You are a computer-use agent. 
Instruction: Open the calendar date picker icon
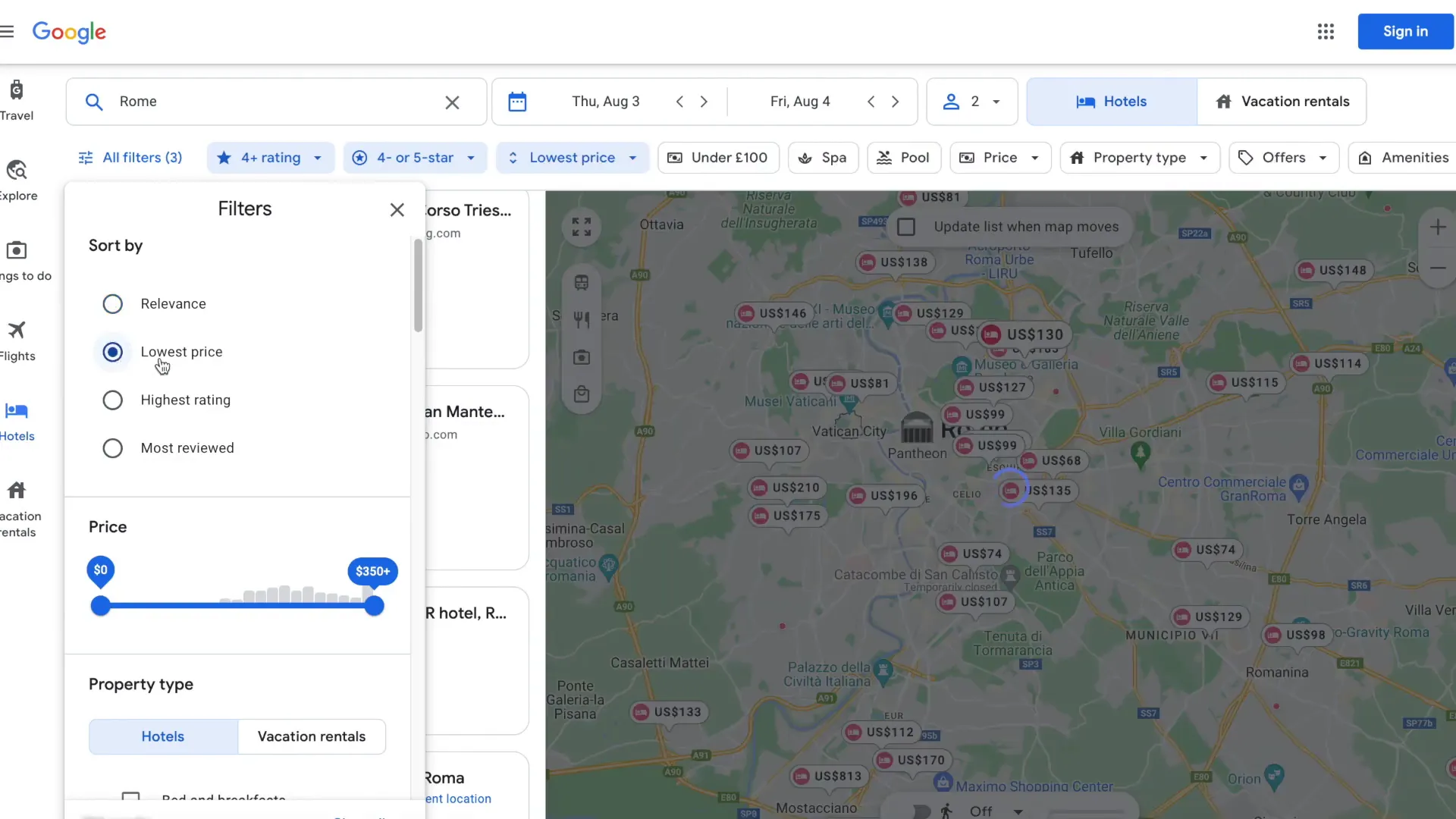click(x=517, y=102)
